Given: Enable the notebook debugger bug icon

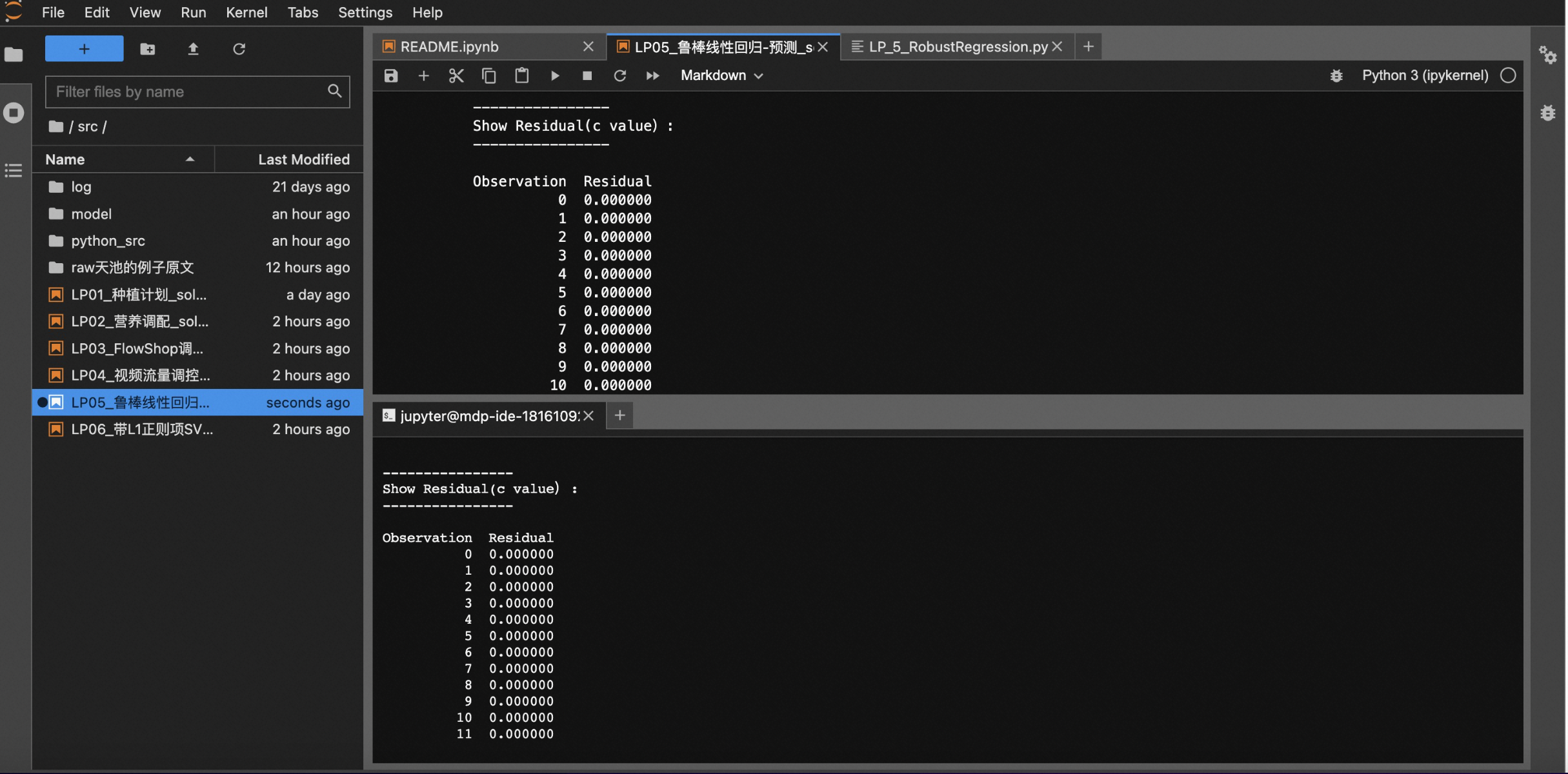Looking at the screenshot, I should (1336, 75).
